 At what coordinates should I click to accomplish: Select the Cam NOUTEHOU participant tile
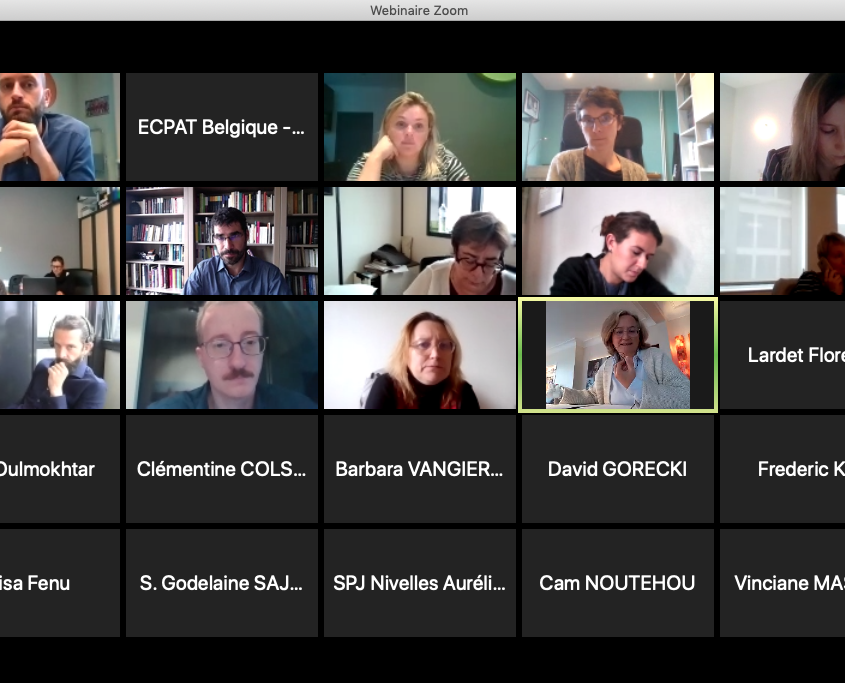[618, 583]
